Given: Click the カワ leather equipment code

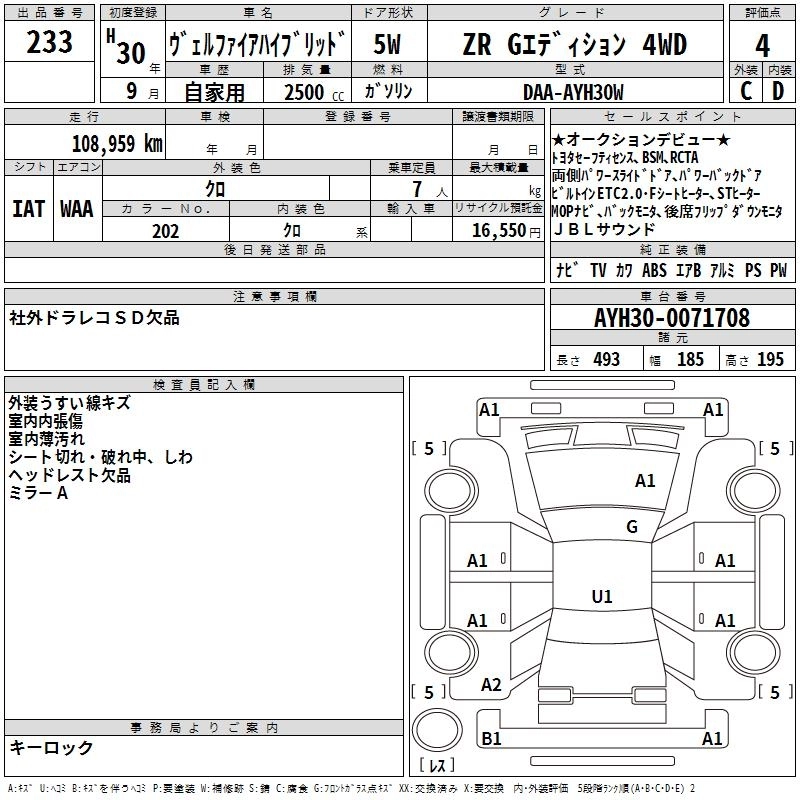Looking at the screenshot, I should [x=624, y=270].
